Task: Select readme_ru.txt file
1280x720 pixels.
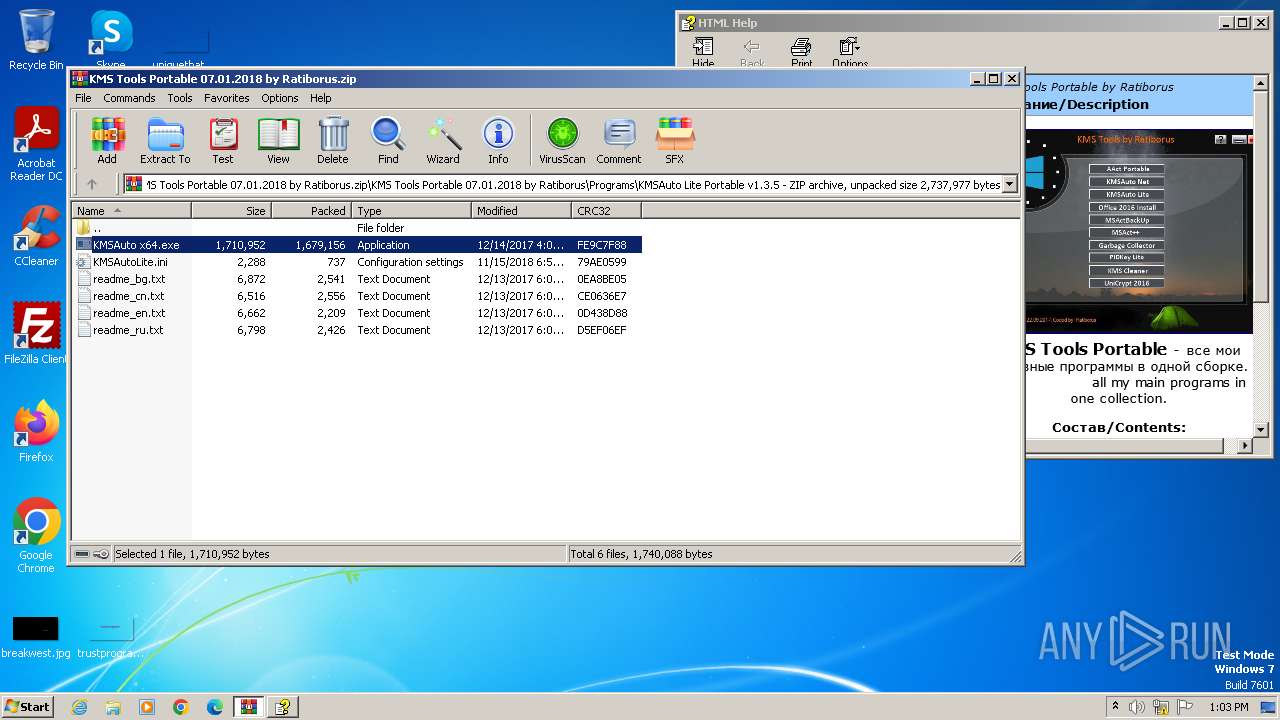Action: 357,330
